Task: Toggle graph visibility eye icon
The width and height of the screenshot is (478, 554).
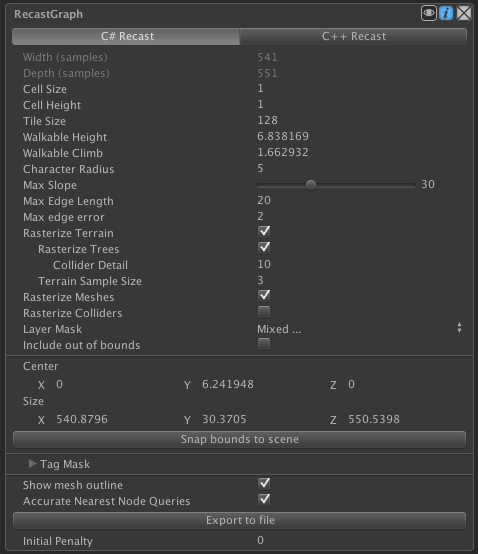Action: 429,13
